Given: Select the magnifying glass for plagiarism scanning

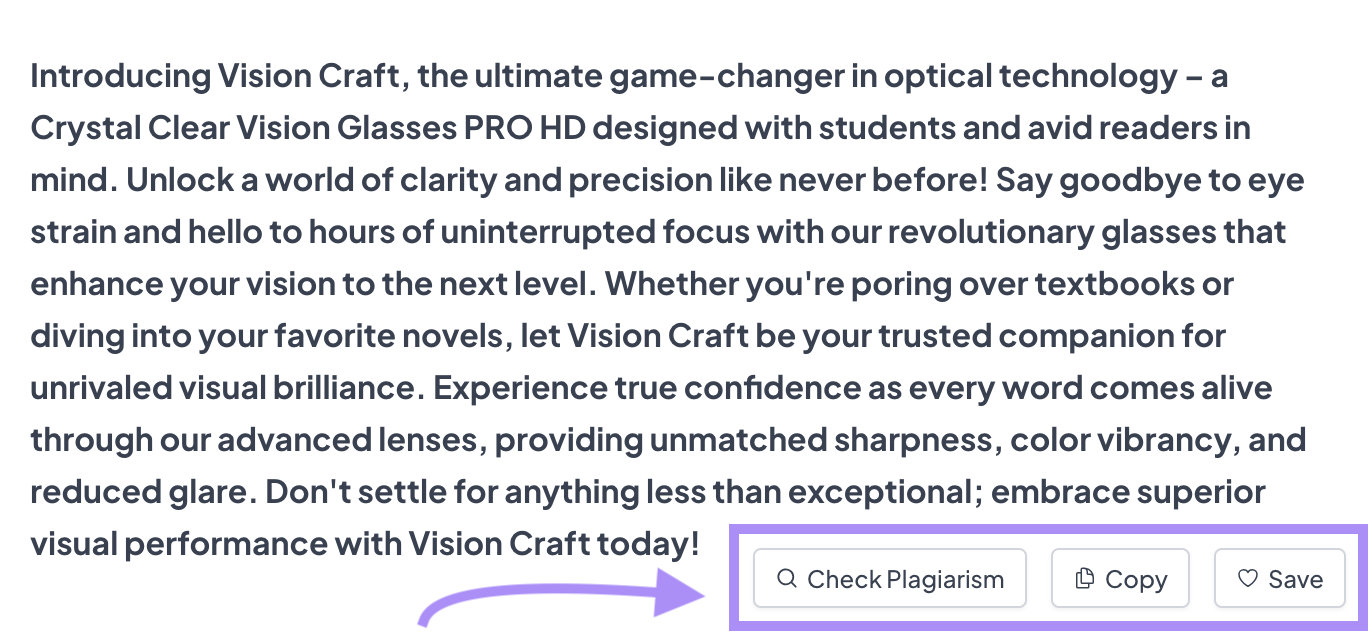Looking at the screenshot, I should click(787, 578).
